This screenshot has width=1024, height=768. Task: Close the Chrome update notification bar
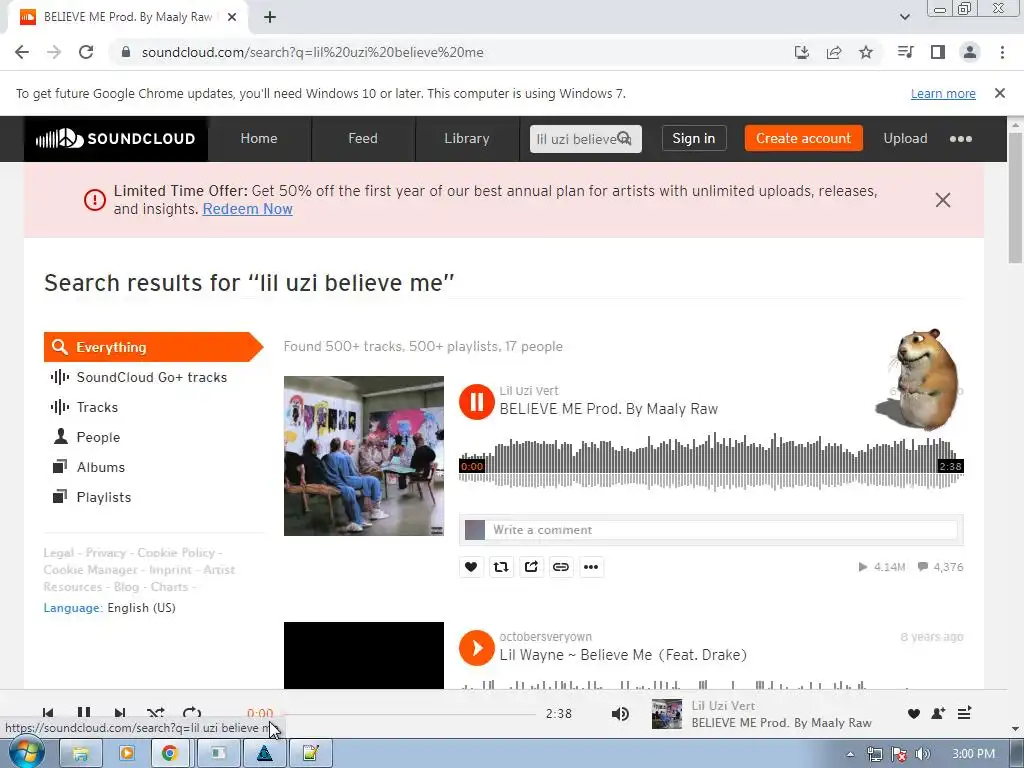point(1000,93)
